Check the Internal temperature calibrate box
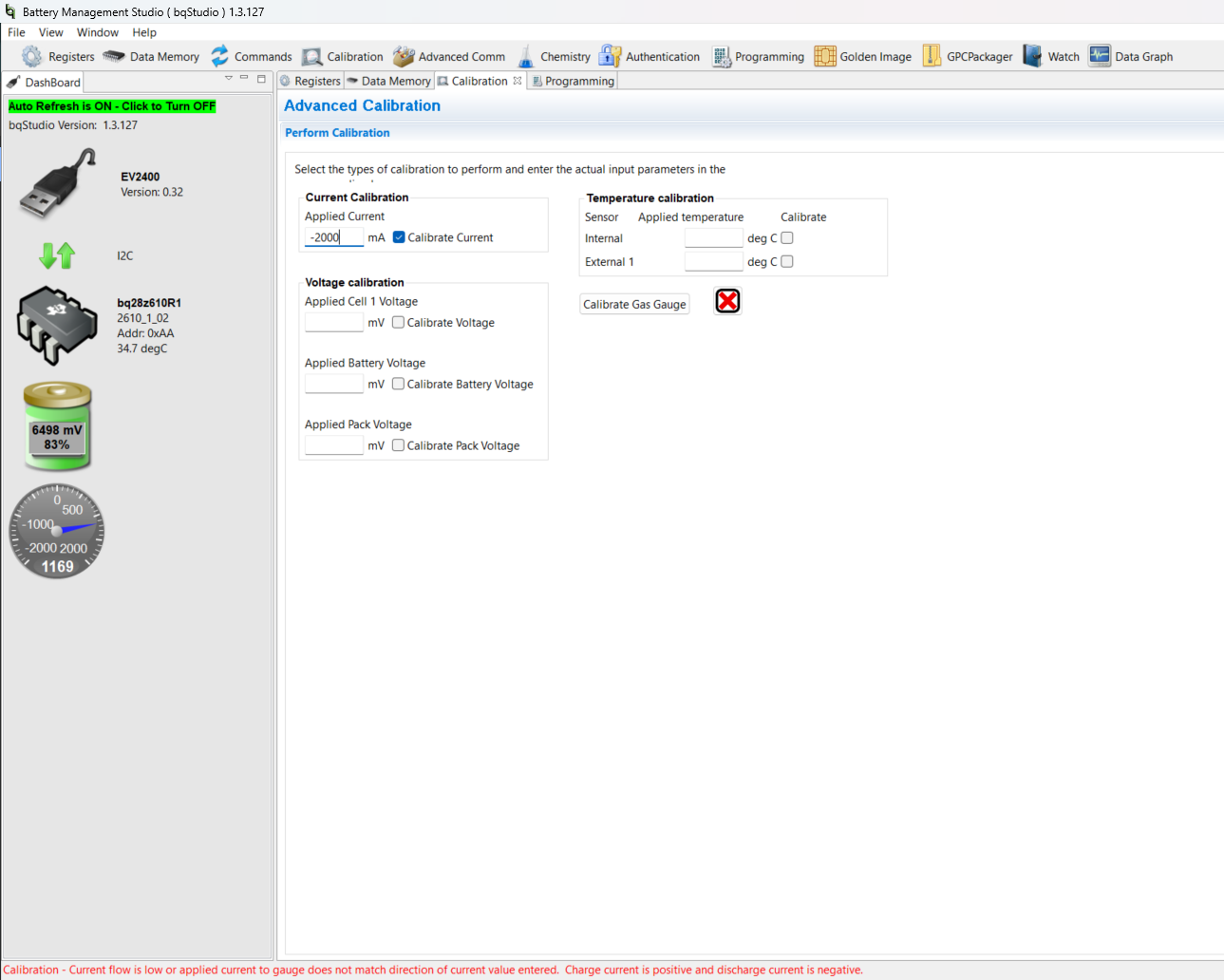The width and height of the screenshot is (1224, 980). (787, 238)
